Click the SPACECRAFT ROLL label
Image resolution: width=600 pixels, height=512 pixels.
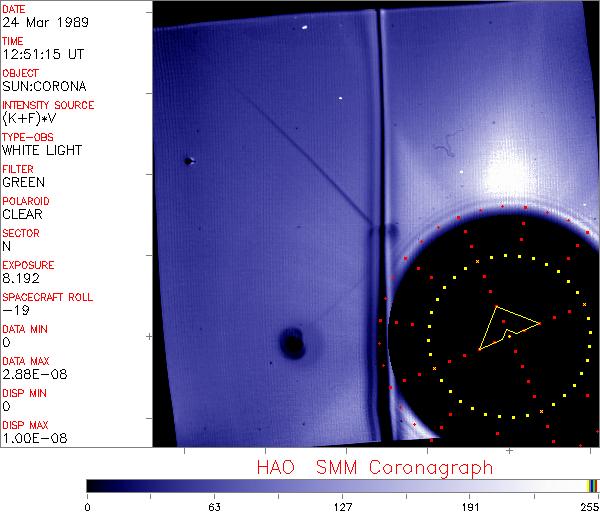47,297
